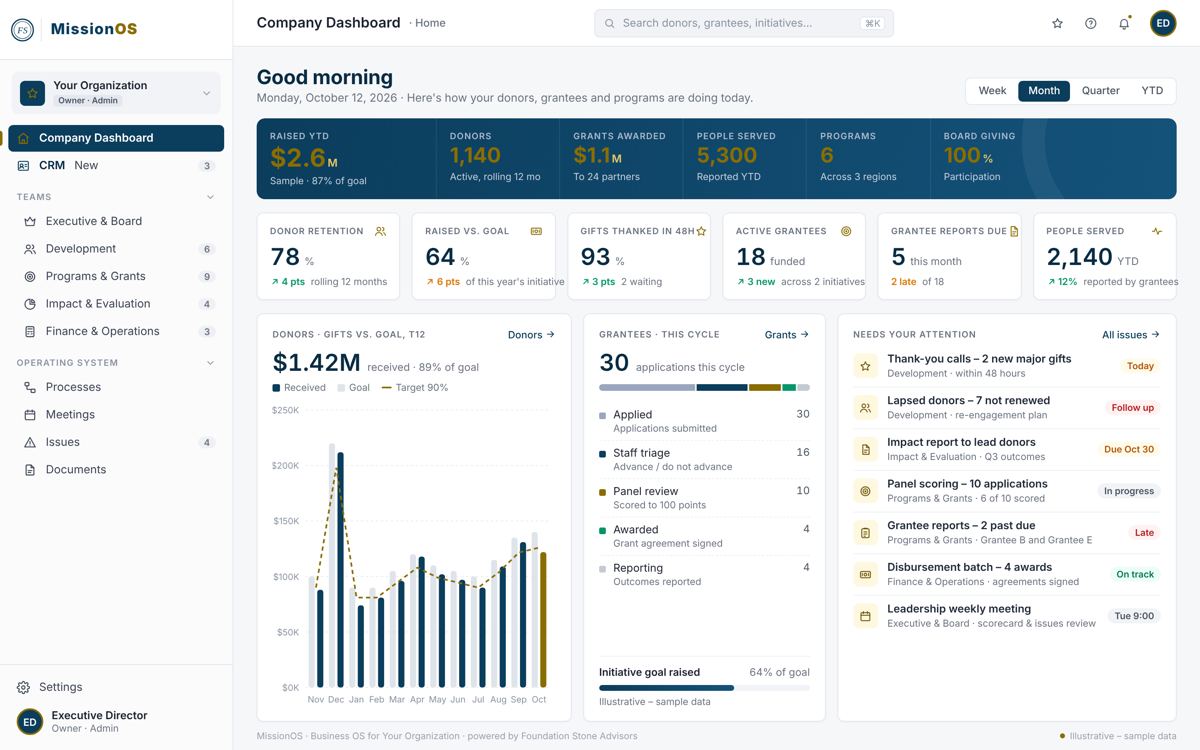The image size is (1200, 750).
Task: Click the ED avatar in top bar
Action: [1163, 23]
